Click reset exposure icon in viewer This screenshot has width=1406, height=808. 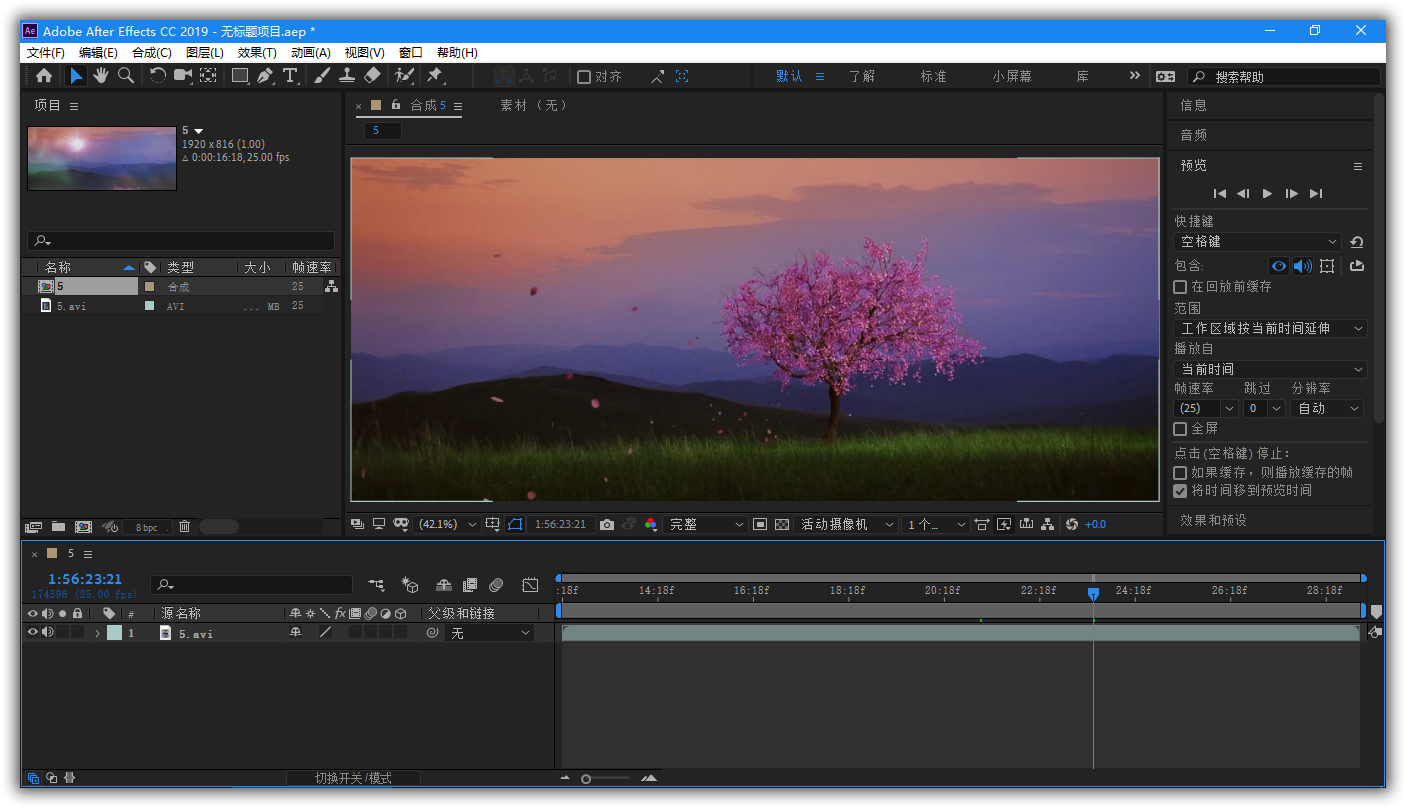(x=1072, y=524)
